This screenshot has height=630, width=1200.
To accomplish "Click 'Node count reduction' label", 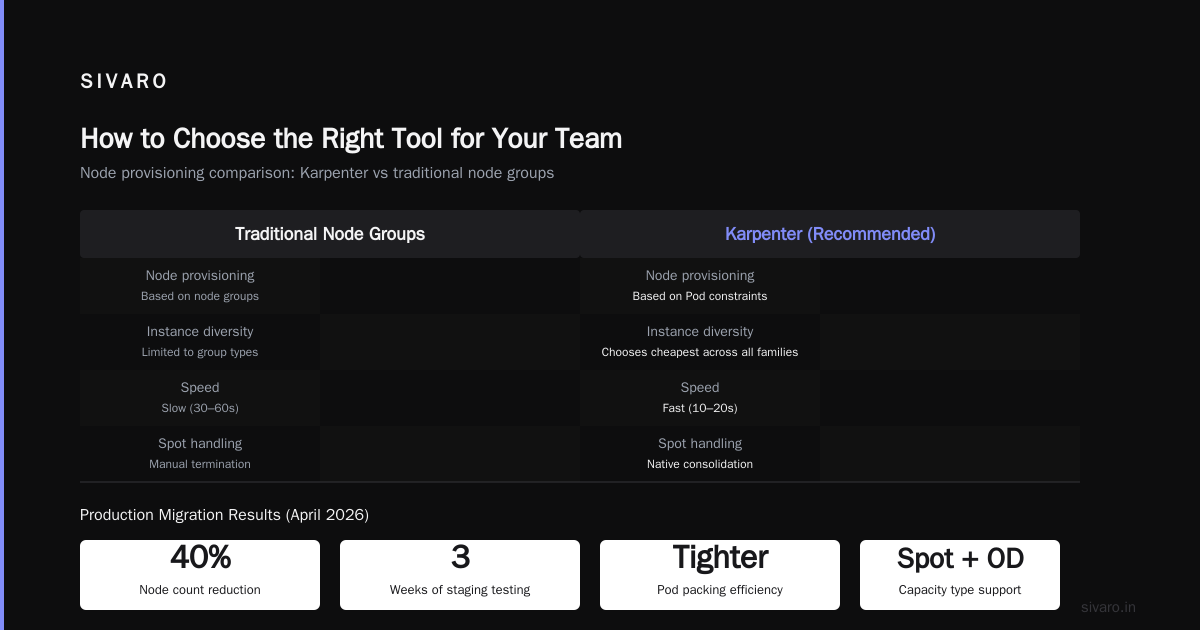I will click(200, 590).
